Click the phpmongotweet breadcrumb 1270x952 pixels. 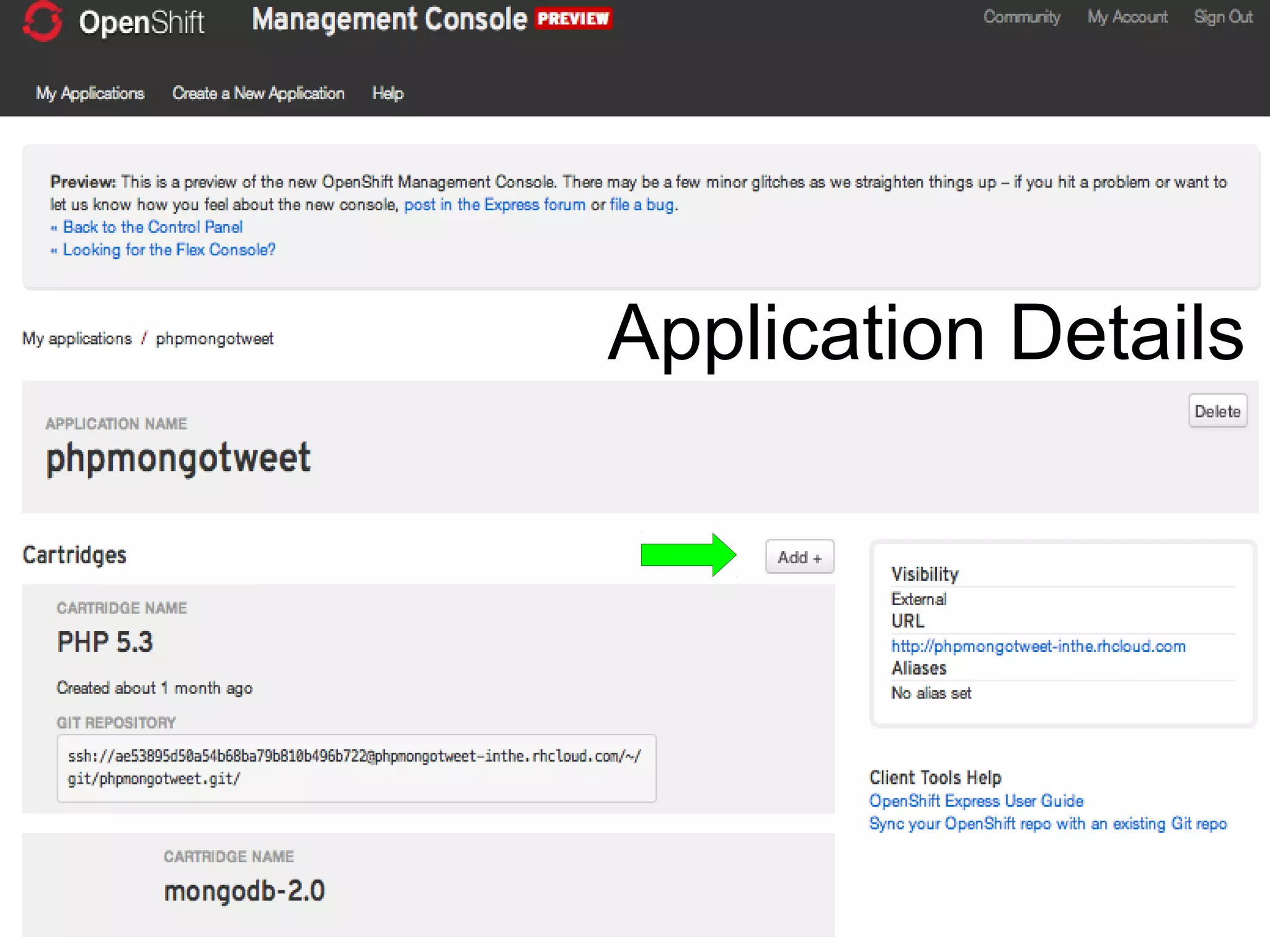tap(214, 339)
